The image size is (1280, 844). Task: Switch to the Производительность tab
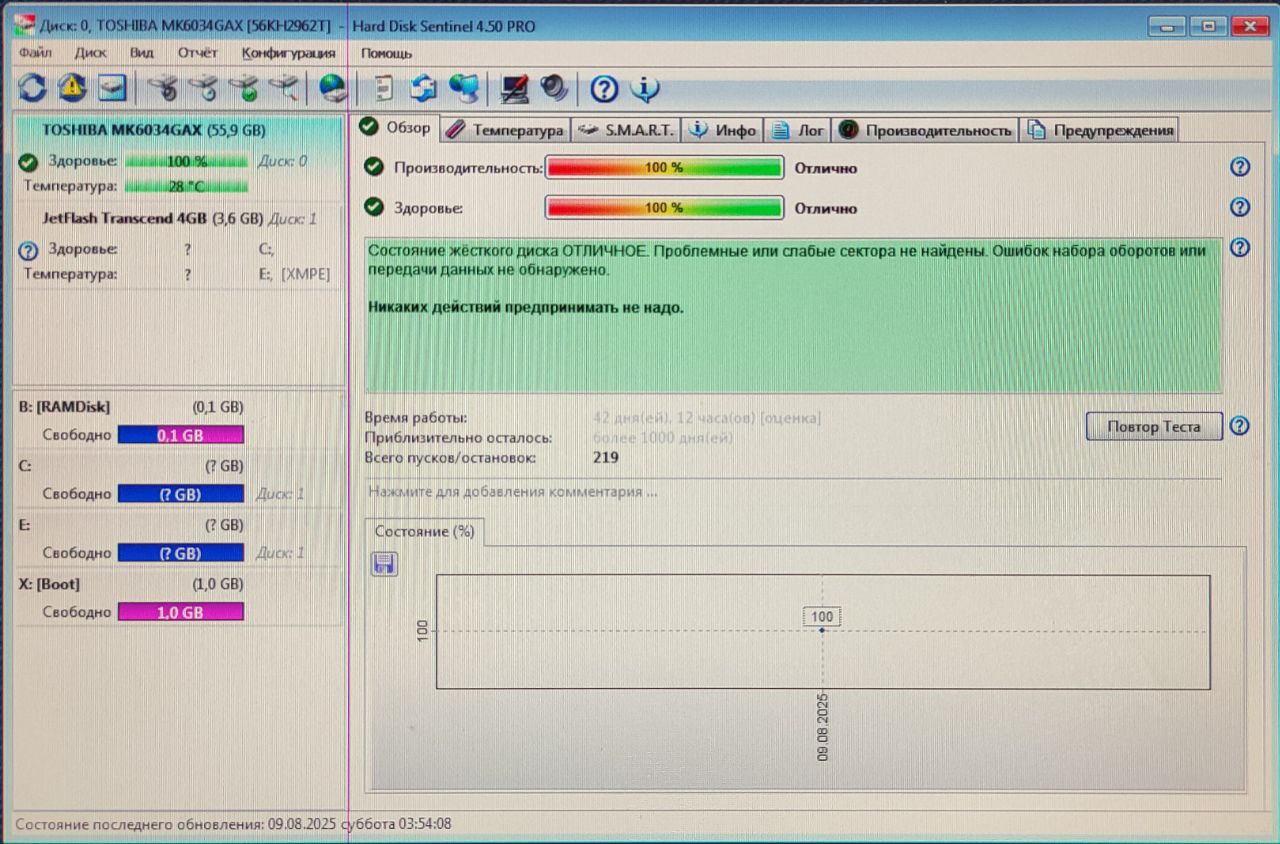[x=925, y=130]
